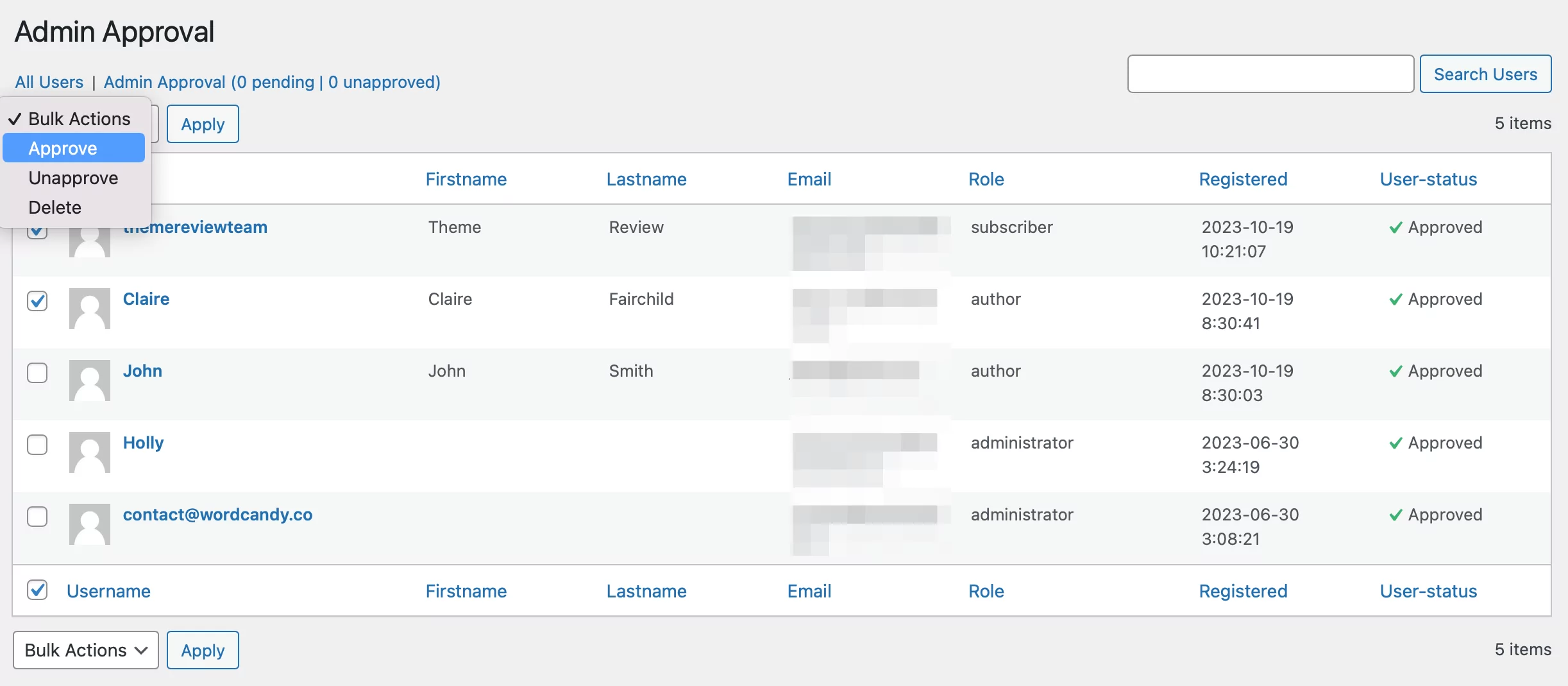Click the footer User-status column link
Screen dimensions: 1568x686
click(1429, 591)
